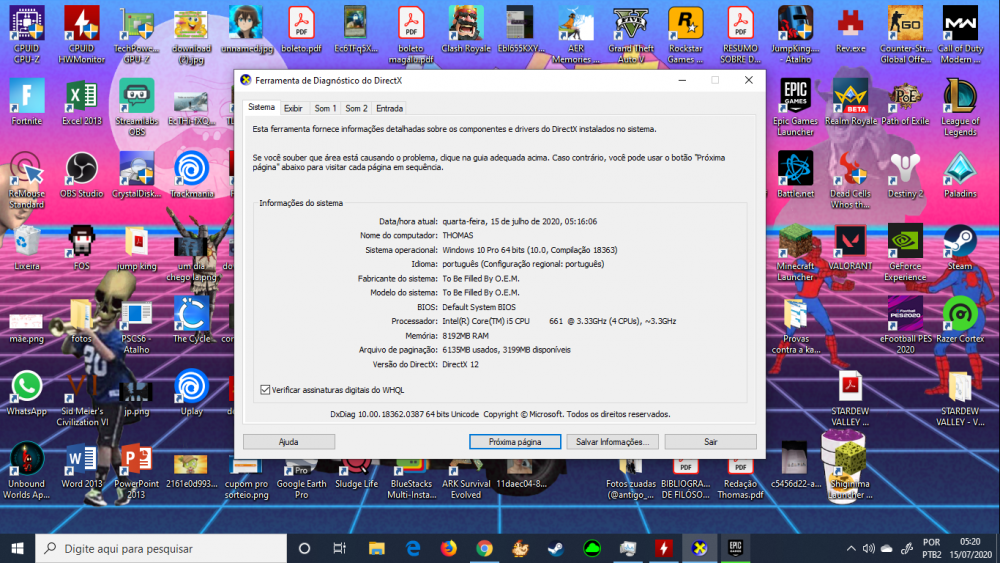The height and width of the screenshot is (563, 1000).
Task: Open OBS Studio desktop shortcut
Action: 82,175
